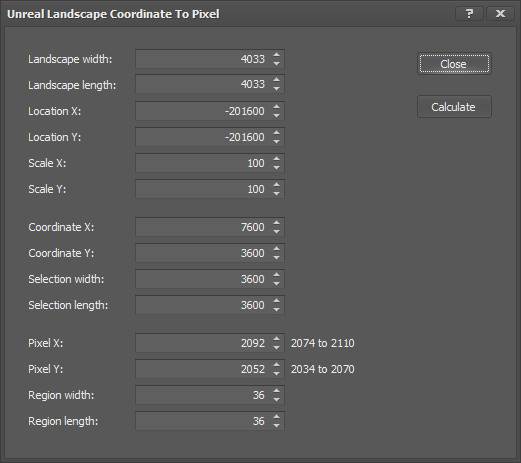
Task: Decrease Pixel Y with down arrow
Action: [x=276, y=373]
